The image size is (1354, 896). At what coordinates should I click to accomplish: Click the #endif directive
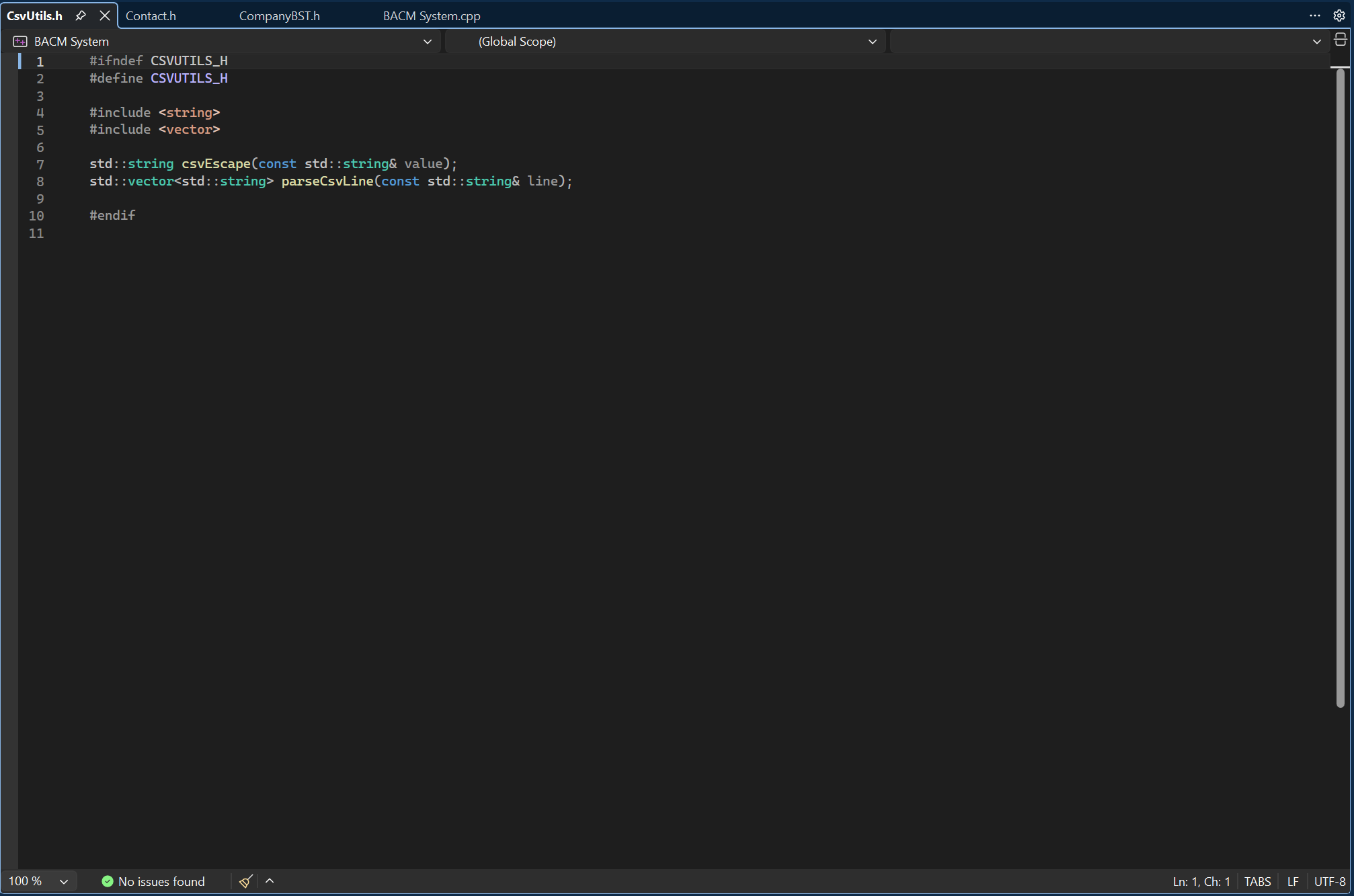point(112,215)
